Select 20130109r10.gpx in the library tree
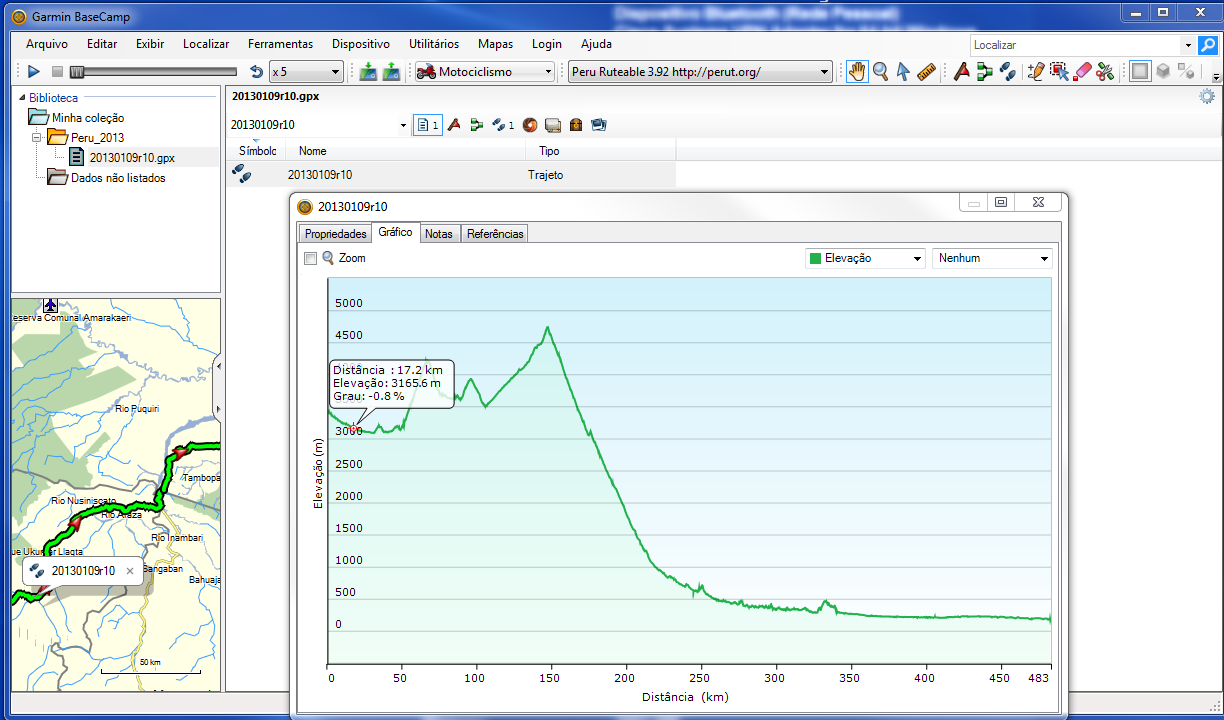This screenshot has width=1224, height=720. [132, 157]
